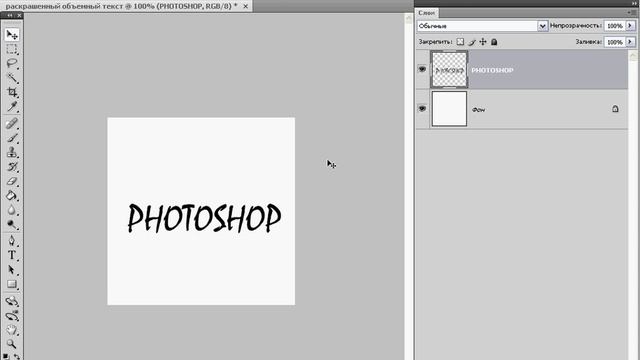
Task: Select the Zoom tool
Action: coord(12,344)
